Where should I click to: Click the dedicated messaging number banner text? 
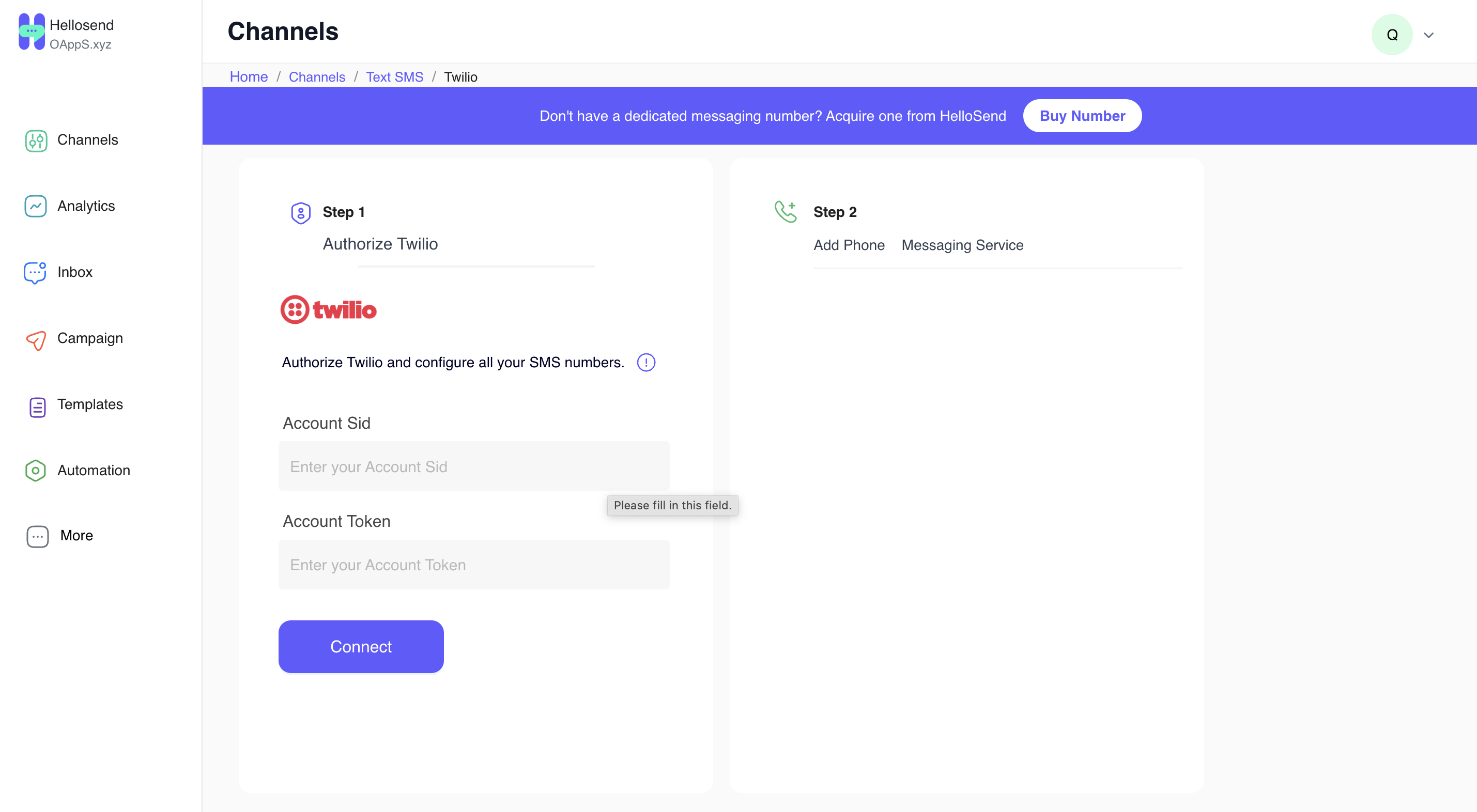click(x=772, y=116)
